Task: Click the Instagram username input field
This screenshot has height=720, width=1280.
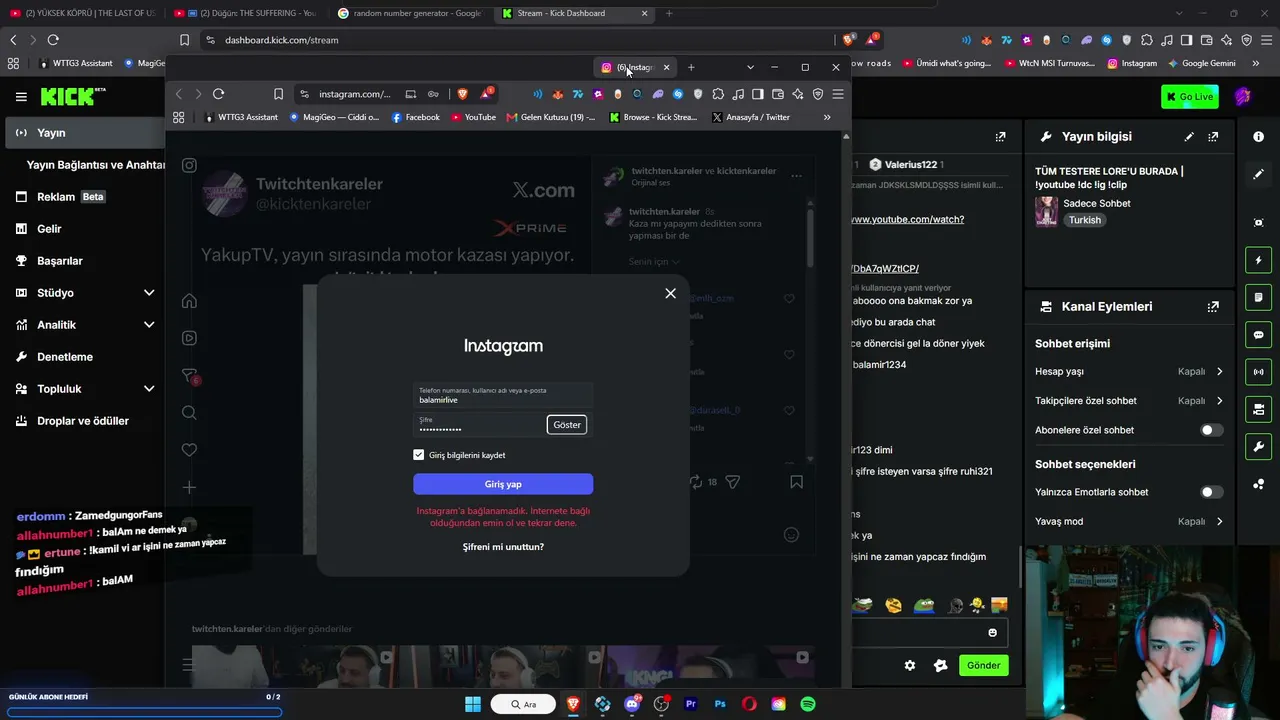Action: click(503, 395)
